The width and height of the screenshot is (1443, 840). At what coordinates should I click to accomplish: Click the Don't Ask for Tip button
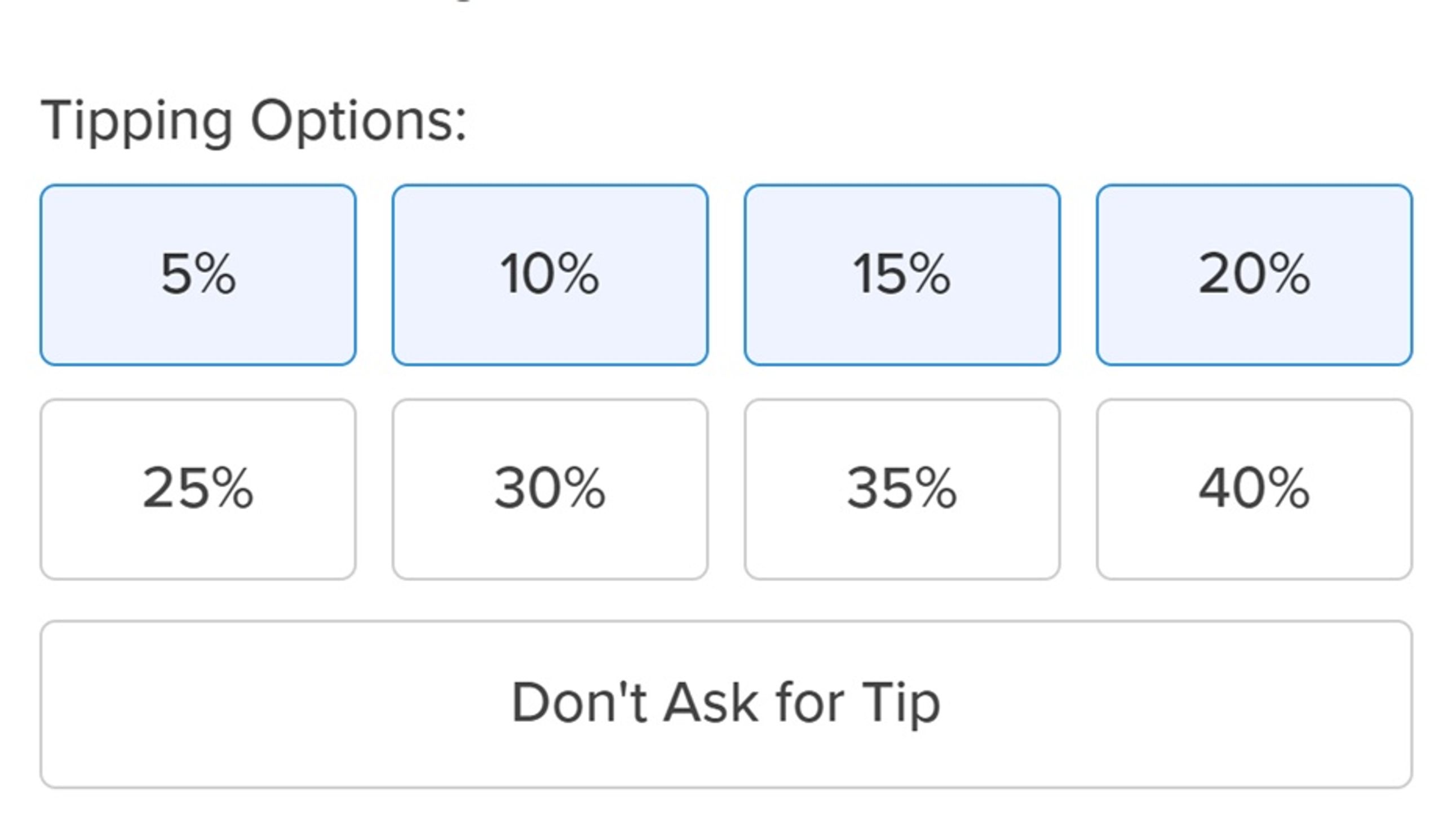(726, 704)
